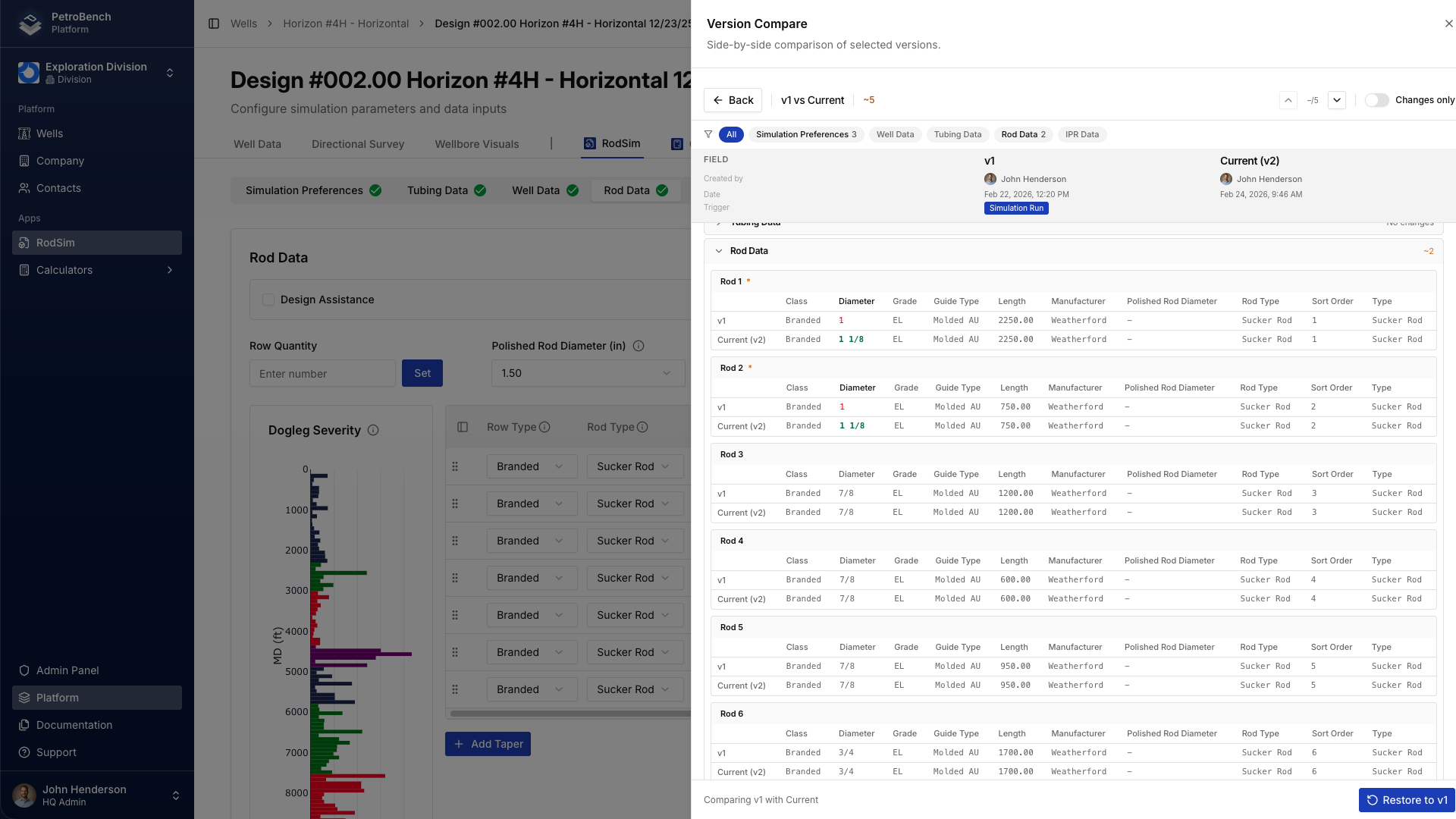The height and width of the screenshot is (819, 1456).
Task: Enable the Changes only toggle
Action: pyautogui.click(x=1377, y=99)
